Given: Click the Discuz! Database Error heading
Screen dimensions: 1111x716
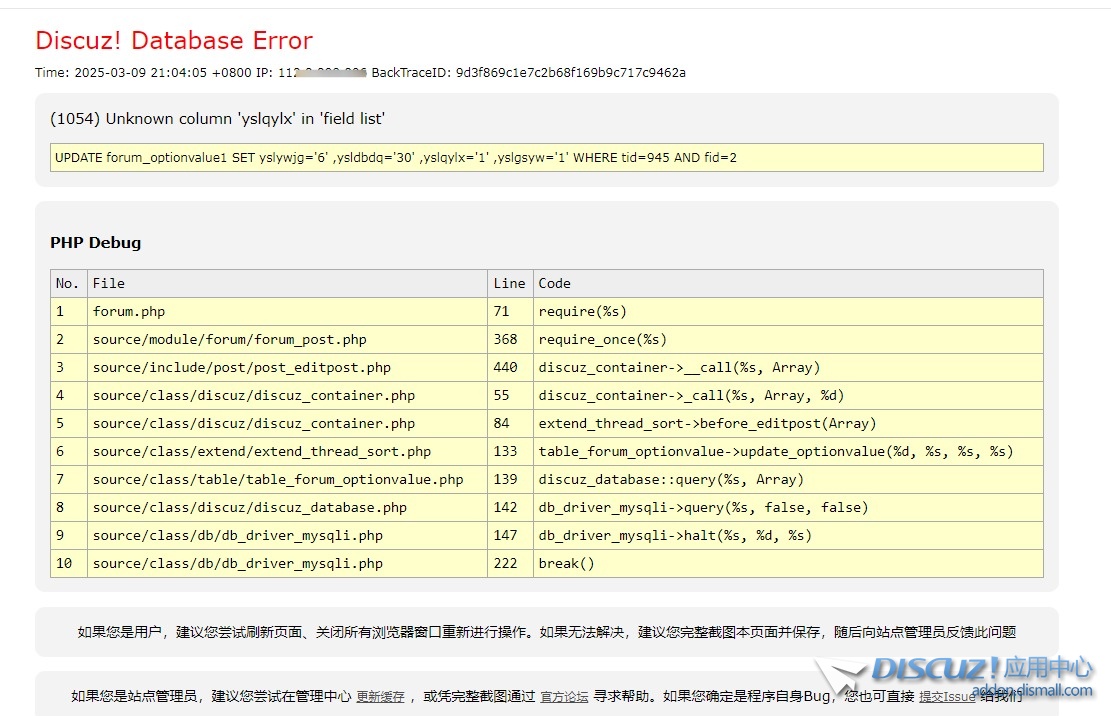Looking at the screenshot, I should click(x=174, y=41).
